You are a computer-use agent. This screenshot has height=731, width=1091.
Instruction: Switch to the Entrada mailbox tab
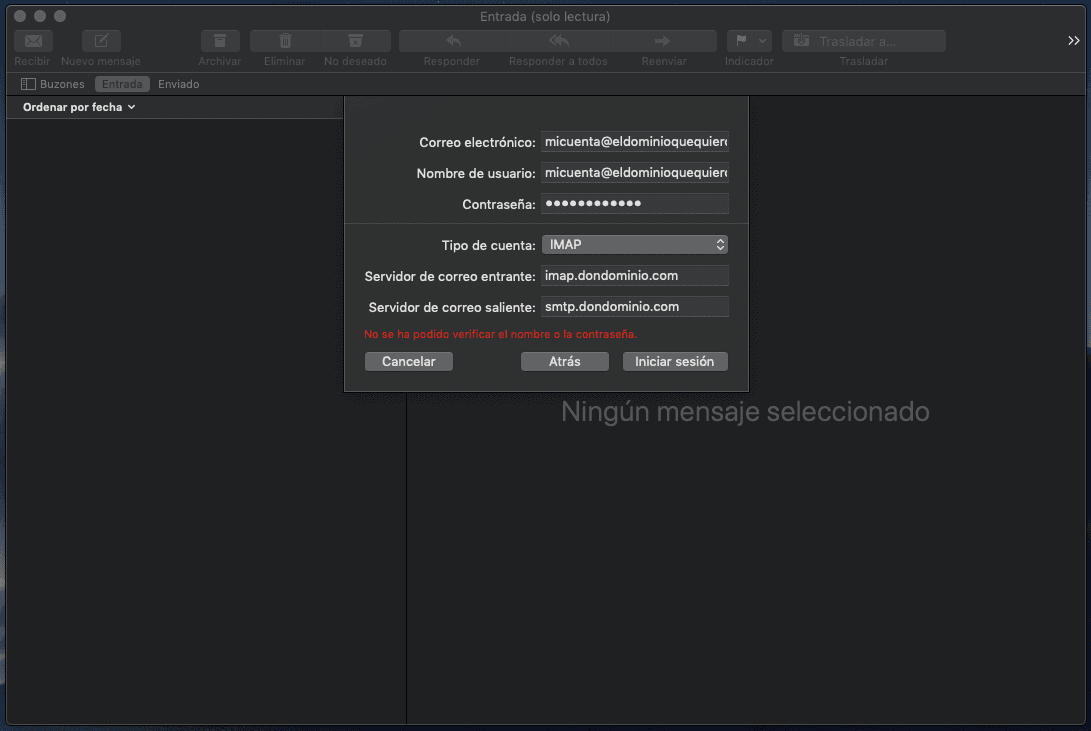[122, 84]
